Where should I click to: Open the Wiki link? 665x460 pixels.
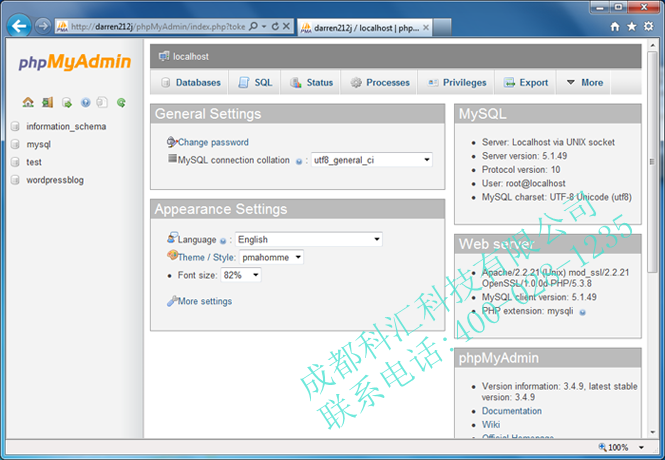click(x=491, y=424)
